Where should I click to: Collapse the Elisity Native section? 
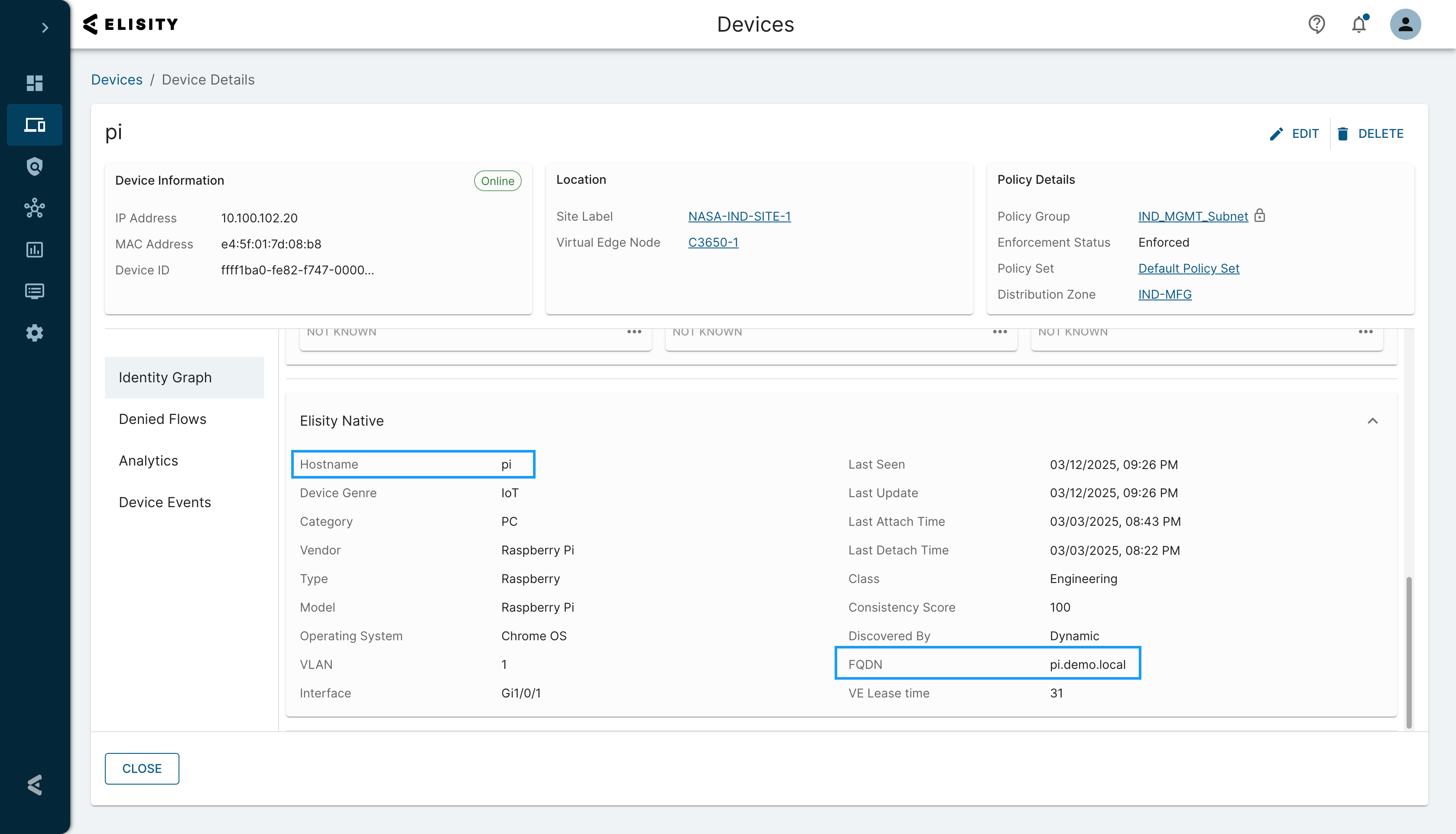click(x=1372, y=421)
